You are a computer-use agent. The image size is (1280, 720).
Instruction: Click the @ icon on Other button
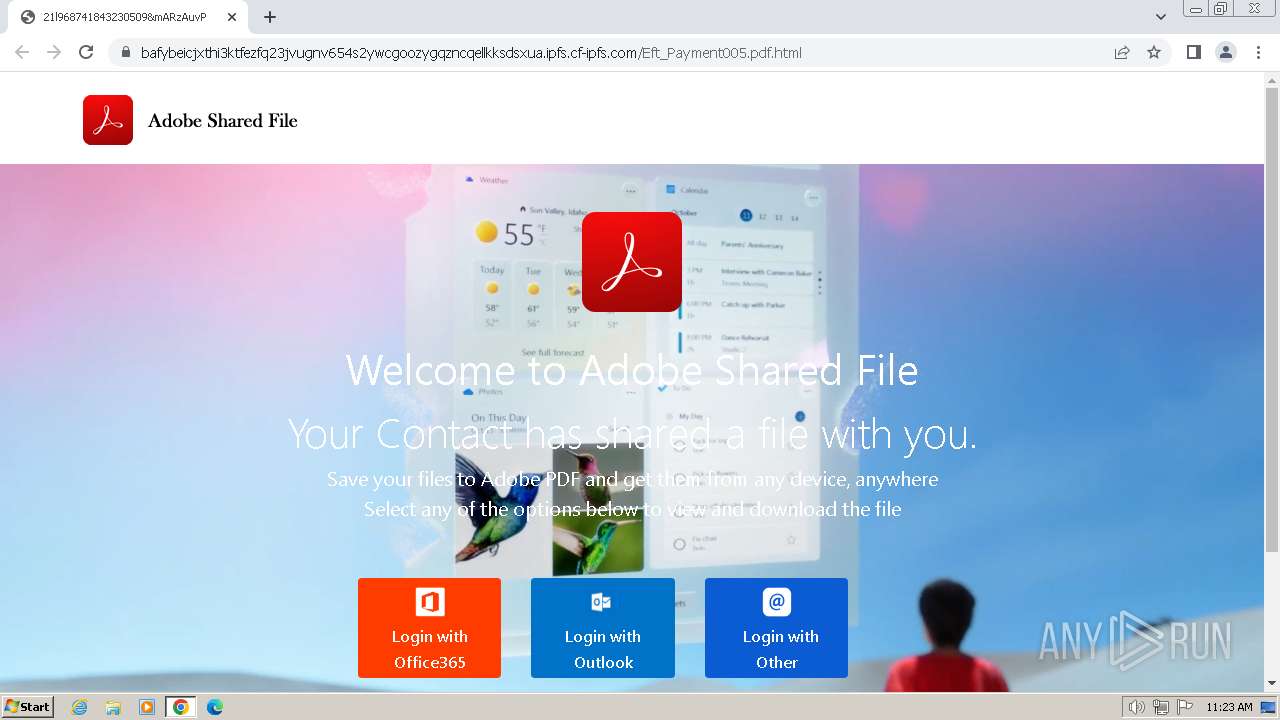[777, 602]
